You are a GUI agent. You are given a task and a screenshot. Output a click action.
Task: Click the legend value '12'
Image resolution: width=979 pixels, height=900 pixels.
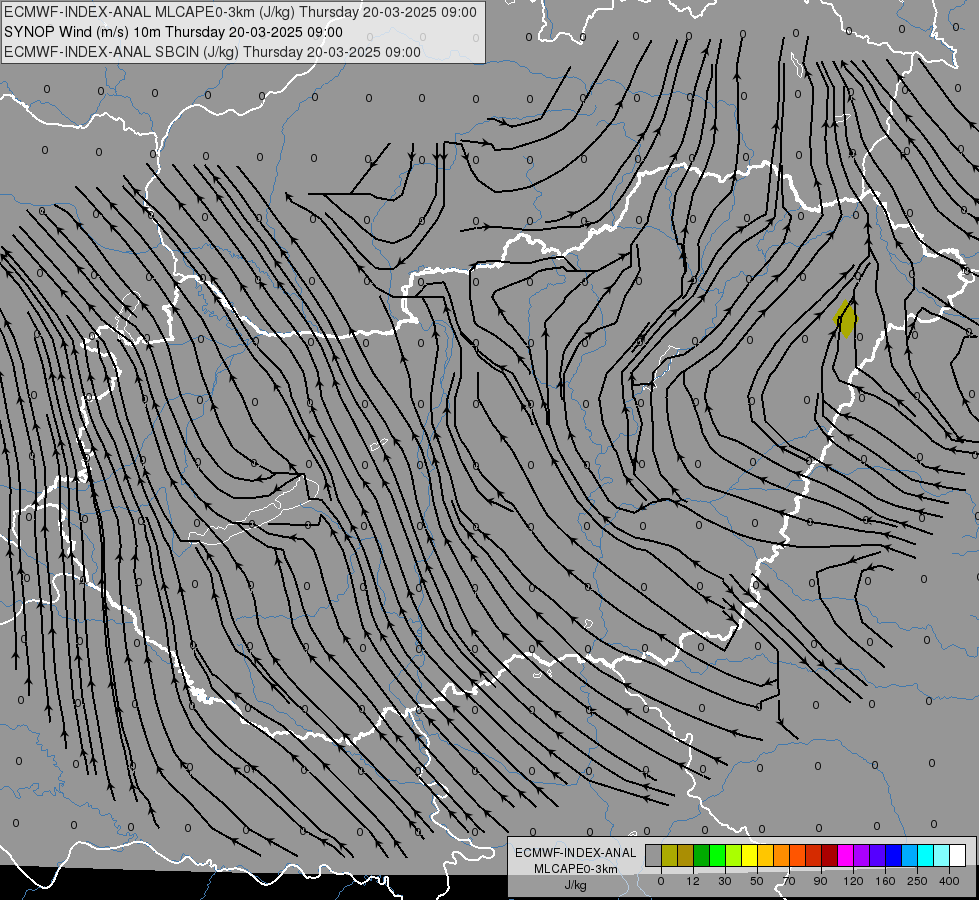click(693, 881)
